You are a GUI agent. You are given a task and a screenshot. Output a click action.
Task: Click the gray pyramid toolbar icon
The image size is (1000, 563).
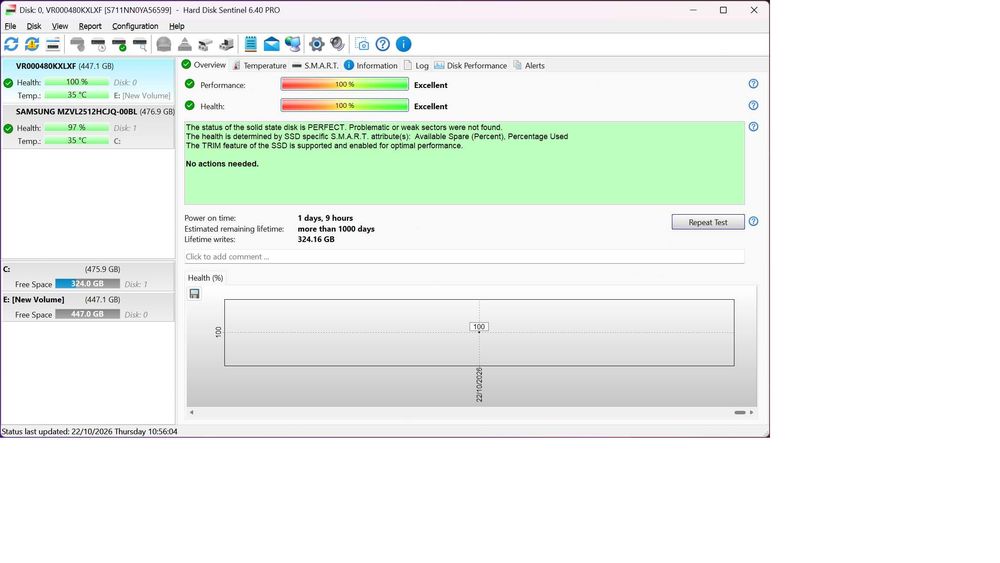coord(185,44)
